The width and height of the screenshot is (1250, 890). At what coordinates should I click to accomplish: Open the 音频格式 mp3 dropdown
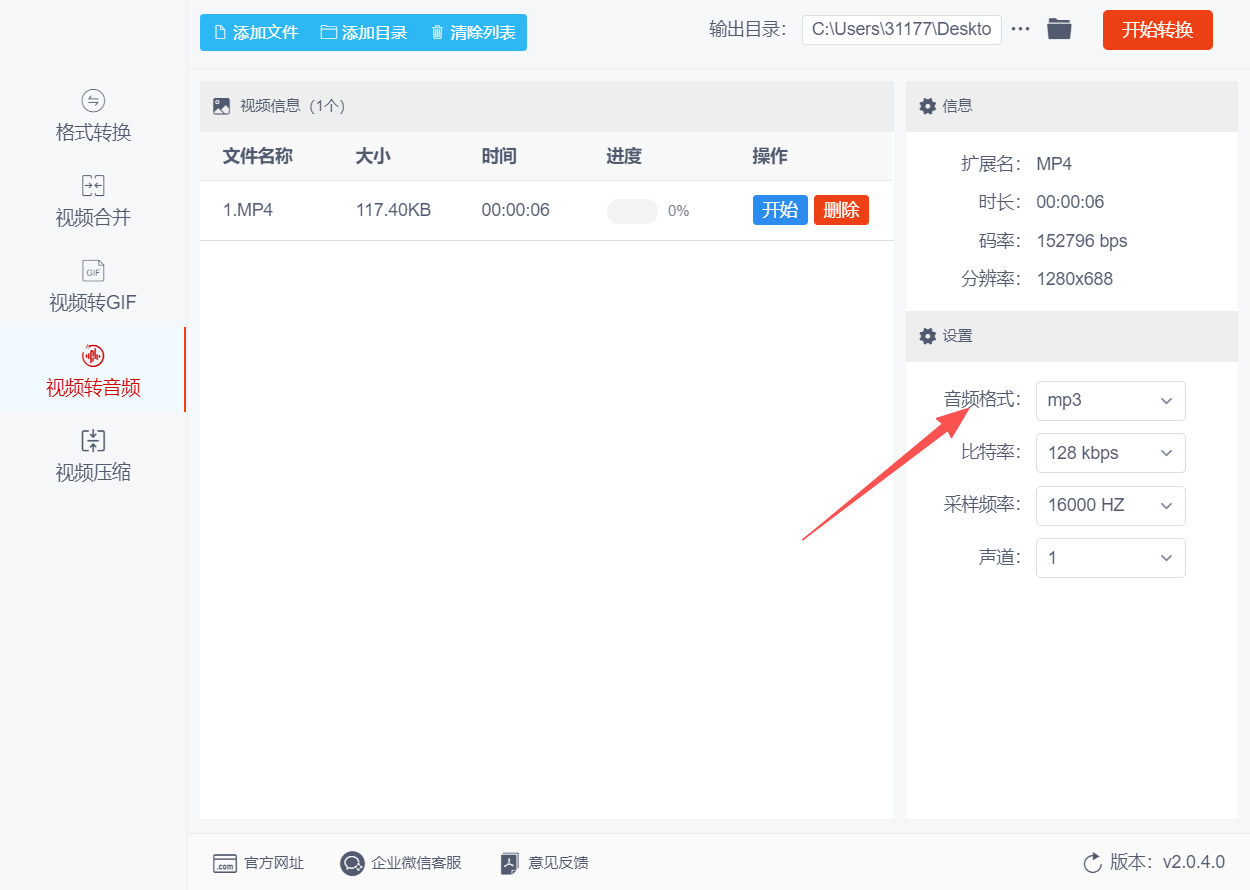[x=1110, y=400]
